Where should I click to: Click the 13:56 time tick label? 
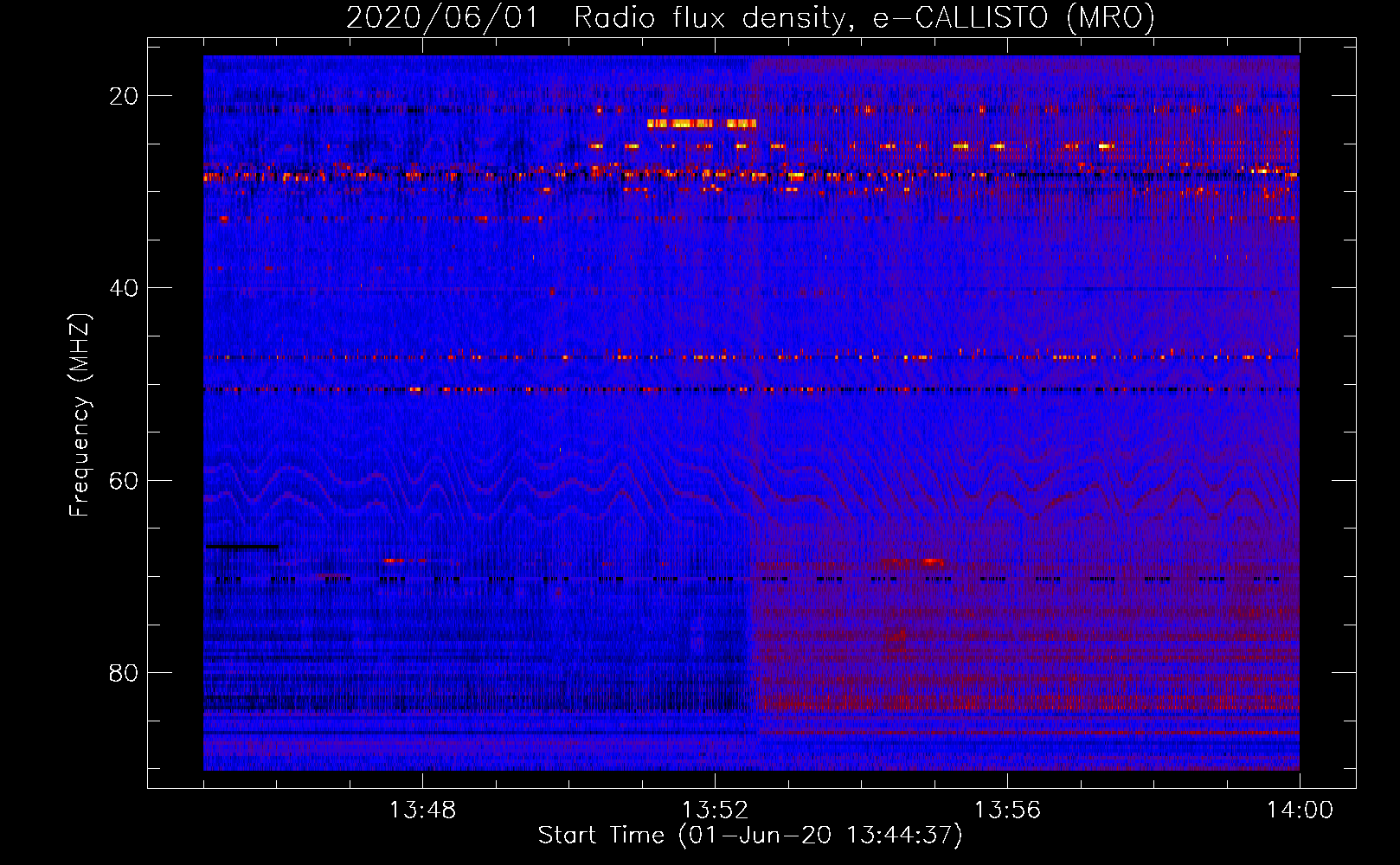(x=1007, y=811)
